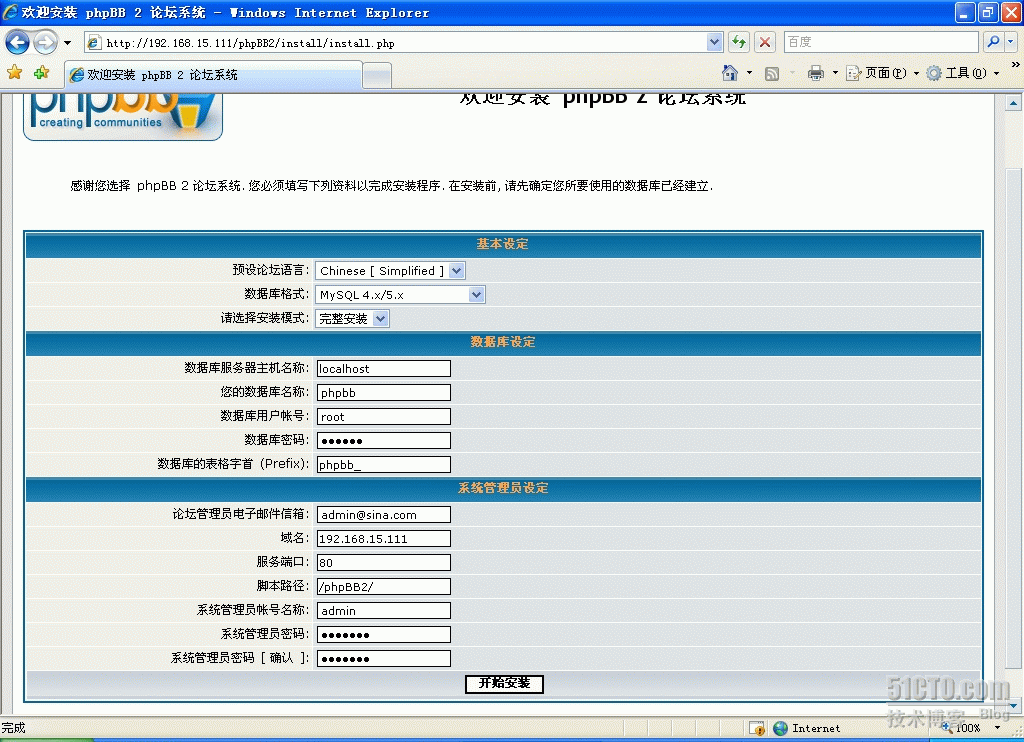
Task: Open the 完整安装 install mode dropdown
Action: (352, 319)
